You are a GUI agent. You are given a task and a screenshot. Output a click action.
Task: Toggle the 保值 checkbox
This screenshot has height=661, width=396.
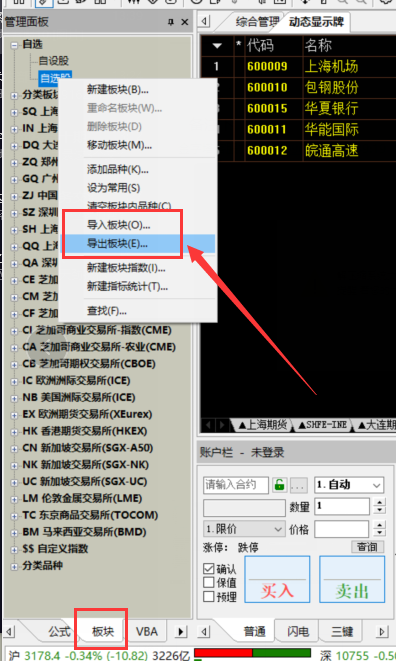[209, 583]
